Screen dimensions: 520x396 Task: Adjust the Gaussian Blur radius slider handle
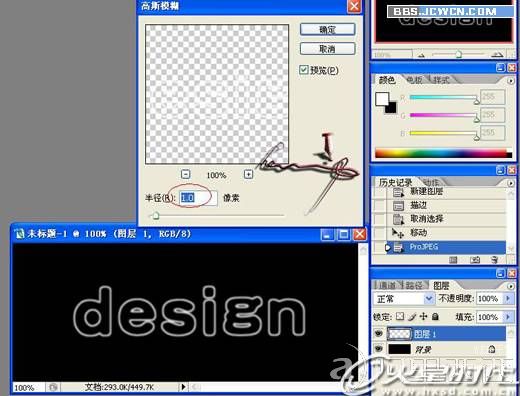click(x=156, y=216)
